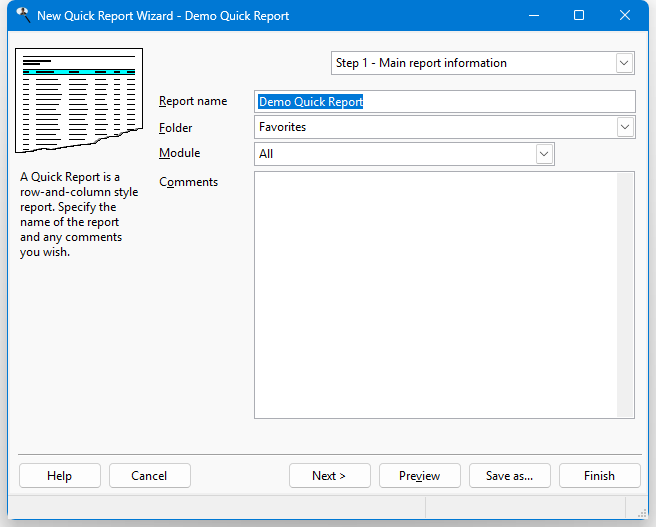Screen dimensions: 656x527
Task: Open the Folder dropdown arrow
Action: (x=625, y=127)
